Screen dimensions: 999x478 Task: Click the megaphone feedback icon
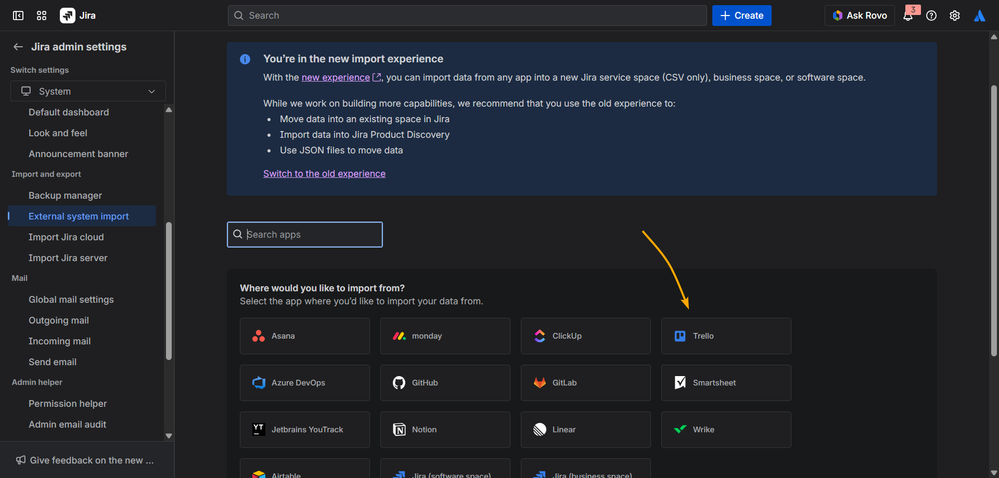pyautogui.click(x=21, y=460)
